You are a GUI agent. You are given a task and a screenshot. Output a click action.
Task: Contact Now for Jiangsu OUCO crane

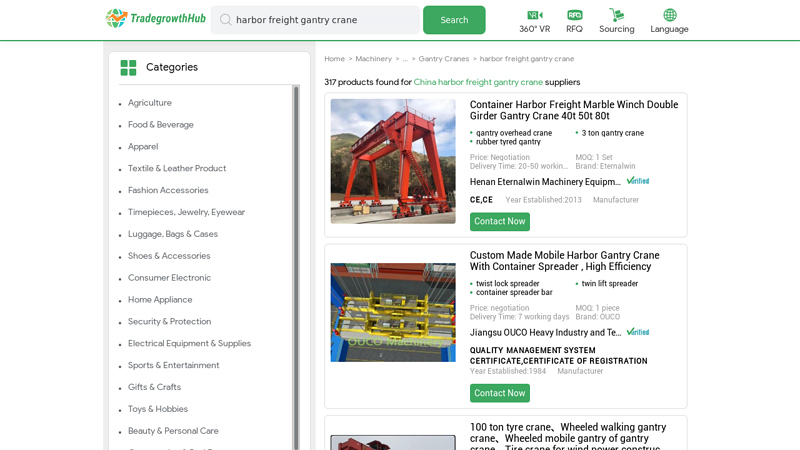tap(499, 393)
